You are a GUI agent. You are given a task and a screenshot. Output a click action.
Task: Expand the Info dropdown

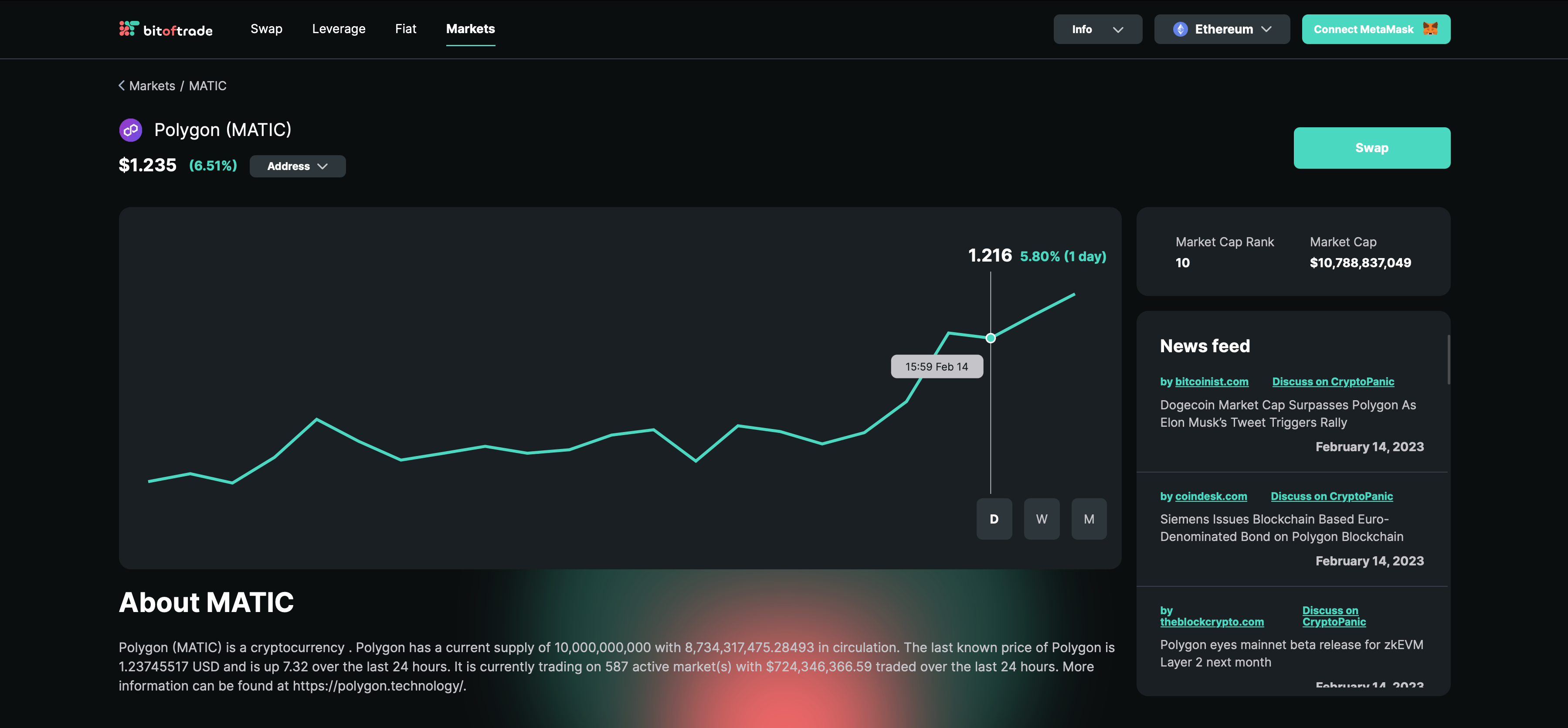pos(1097,29)
